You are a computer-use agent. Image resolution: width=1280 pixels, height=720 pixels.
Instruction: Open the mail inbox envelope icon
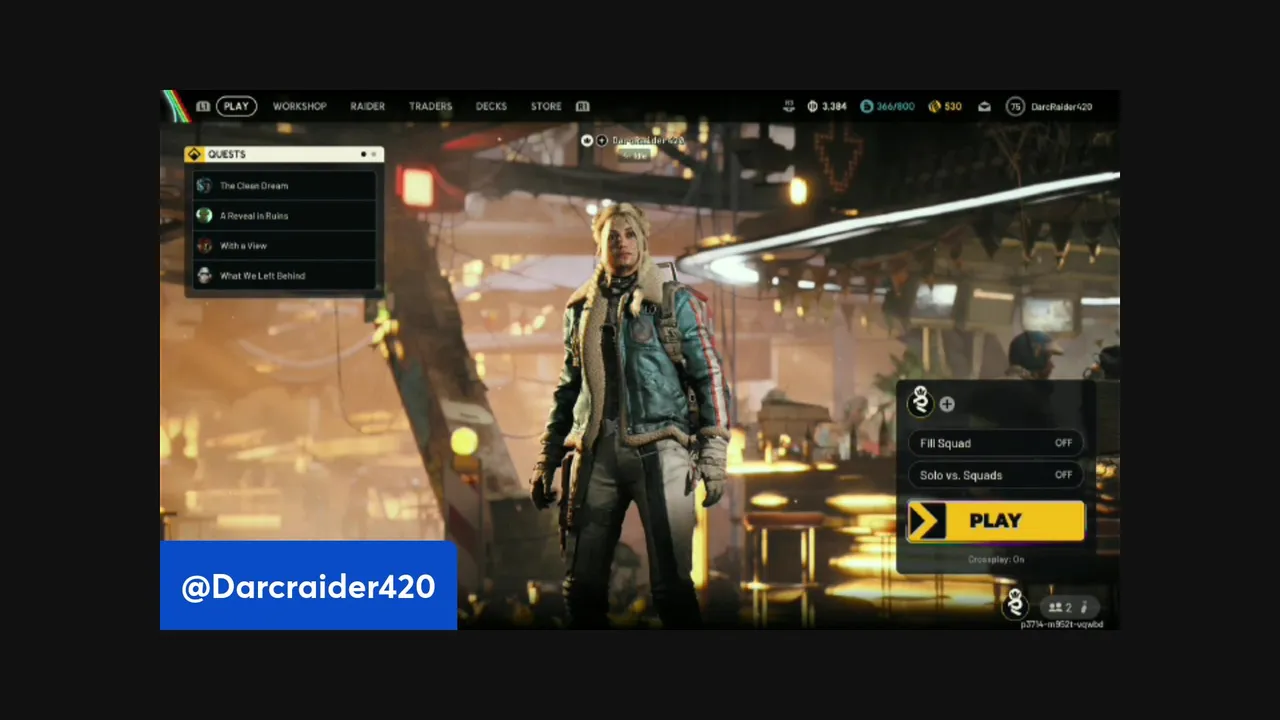coord(984,106)
